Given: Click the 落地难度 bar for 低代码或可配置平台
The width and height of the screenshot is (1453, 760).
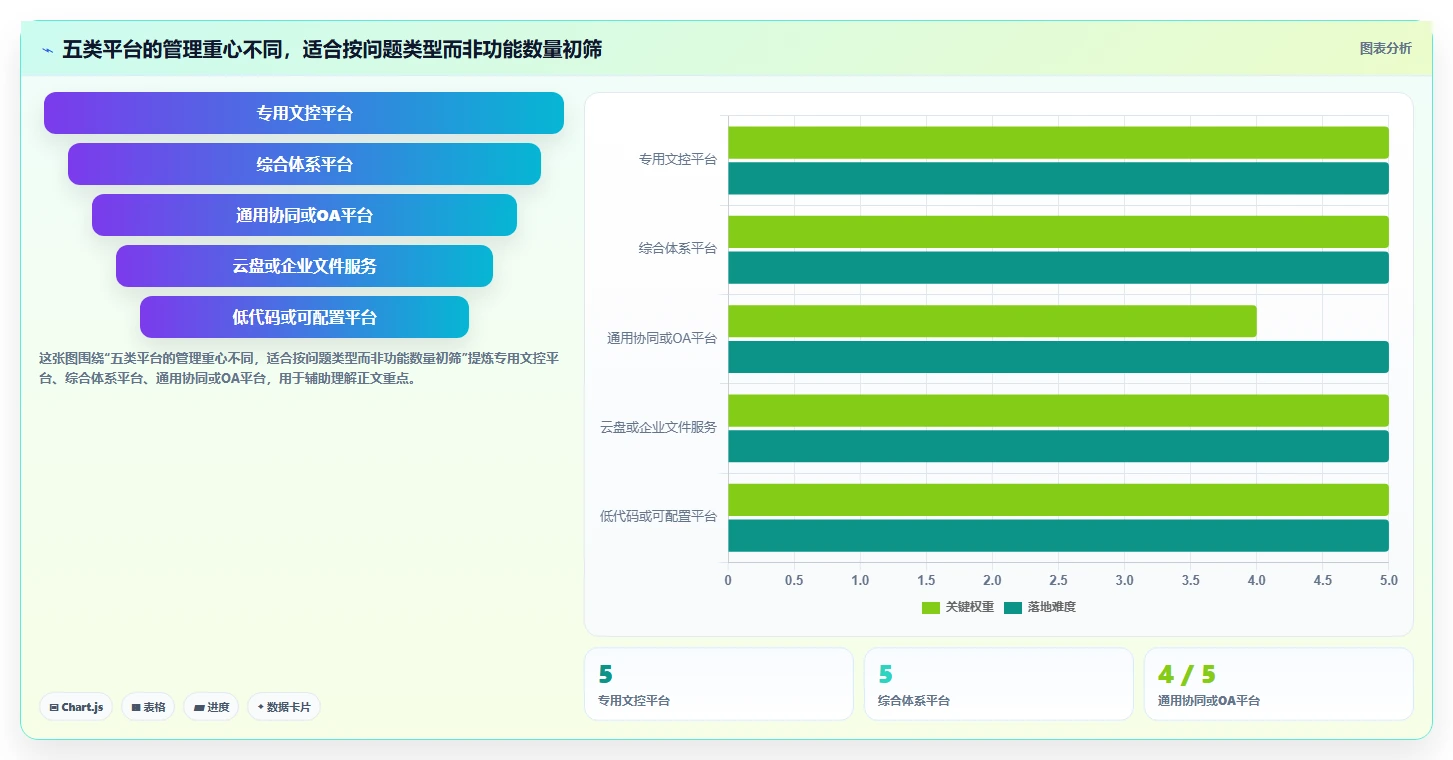Looking at the screenshot, I should [1058, 535].
